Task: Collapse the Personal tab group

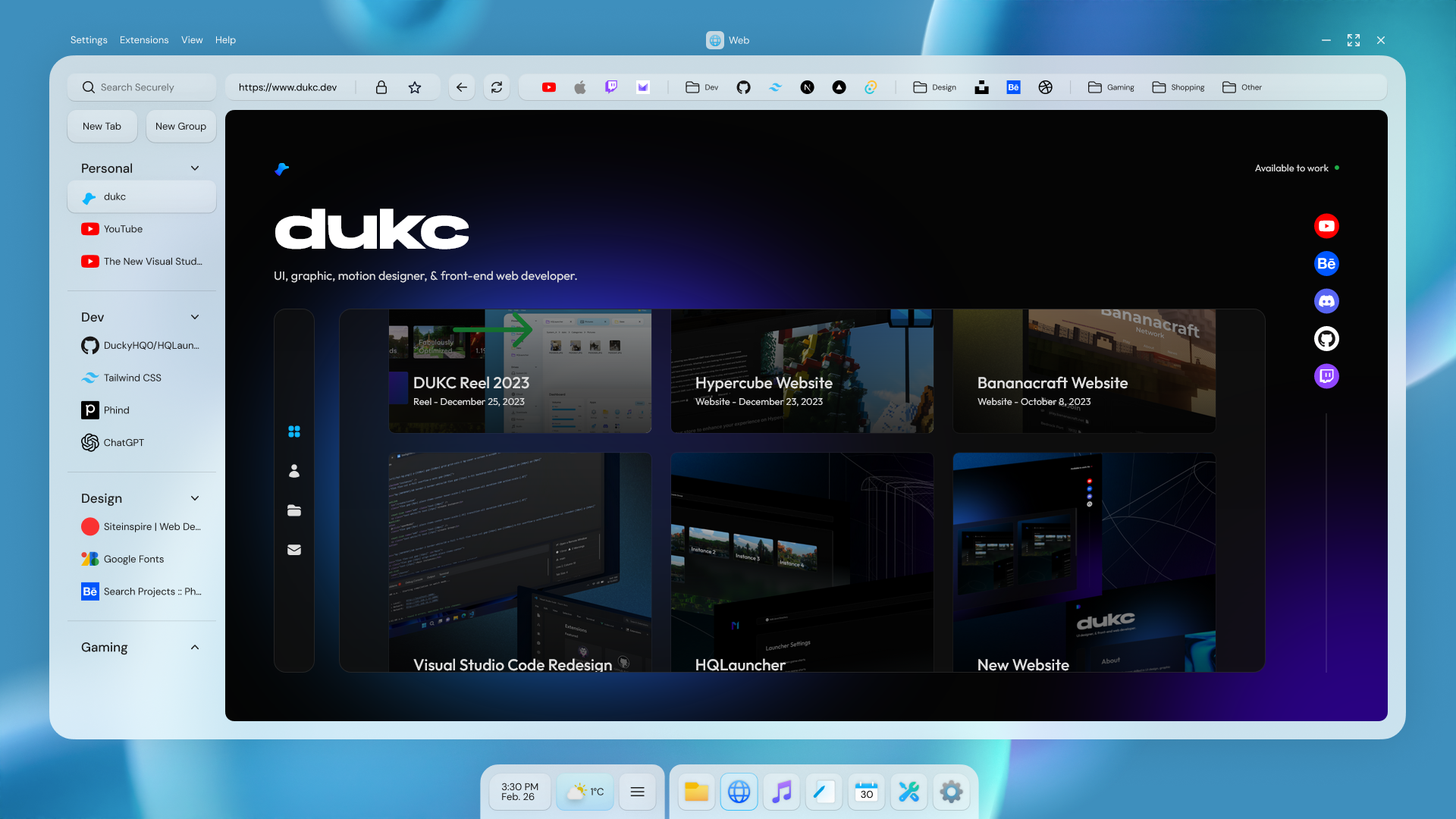Action: [195, 168]
